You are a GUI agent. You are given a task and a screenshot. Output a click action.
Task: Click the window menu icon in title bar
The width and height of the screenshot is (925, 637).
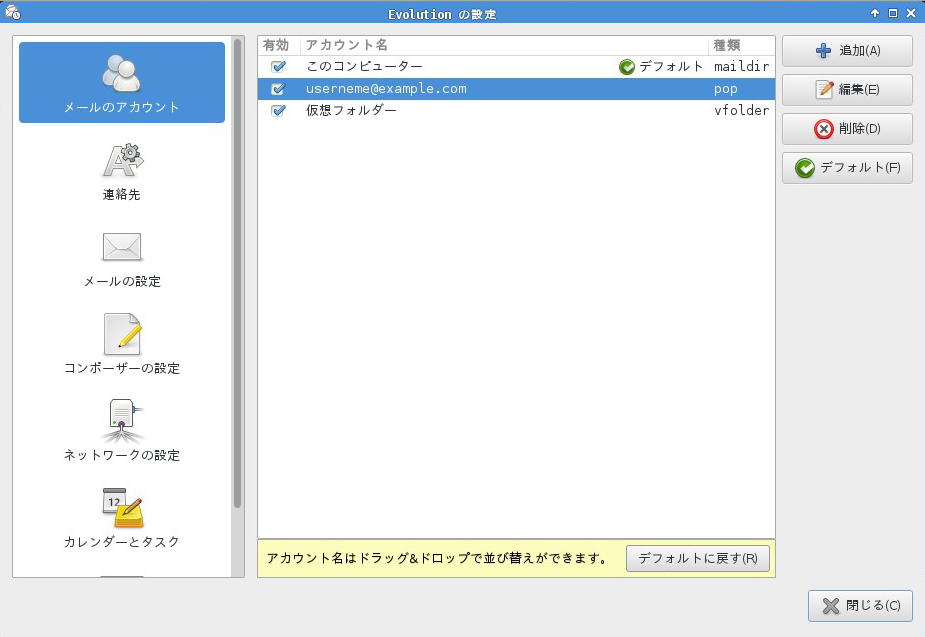(x=12, y=14)
